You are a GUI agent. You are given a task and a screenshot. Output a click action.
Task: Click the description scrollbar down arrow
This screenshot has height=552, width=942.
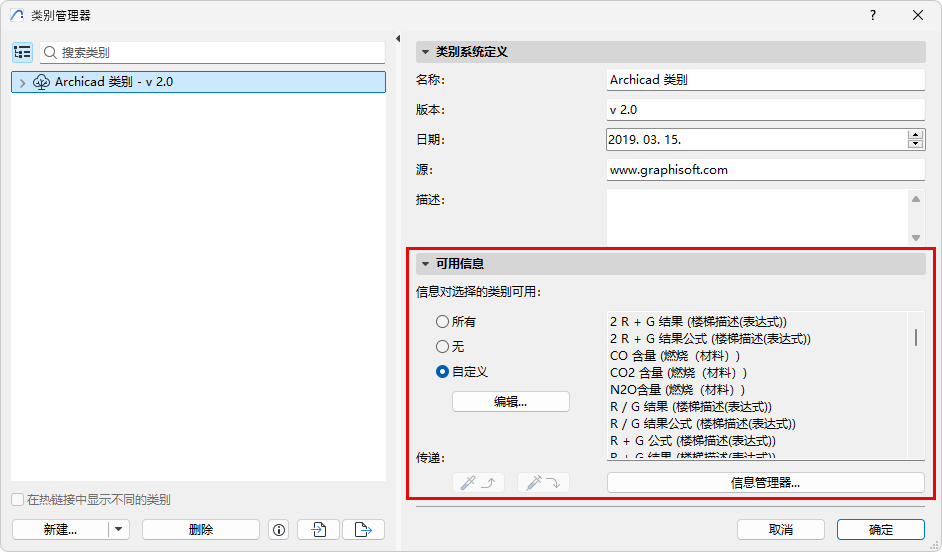click(916, 237)
